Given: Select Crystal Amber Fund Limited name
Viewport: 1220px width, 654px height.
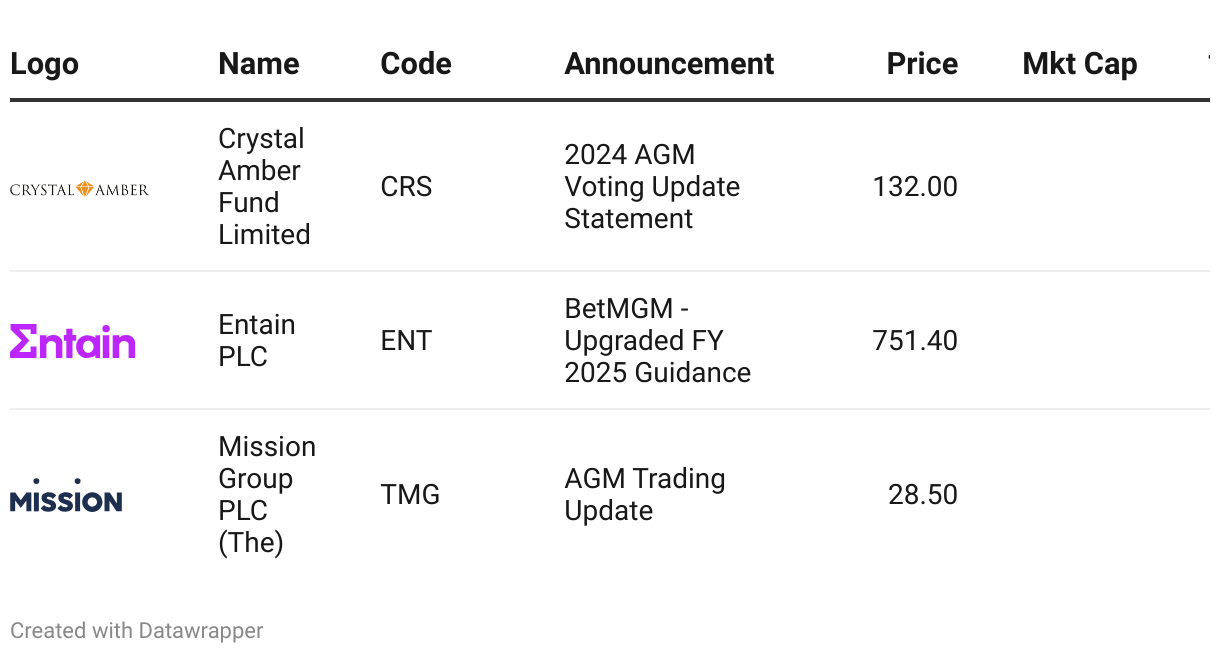Looking at the screenshot, I should click(264, 187).
